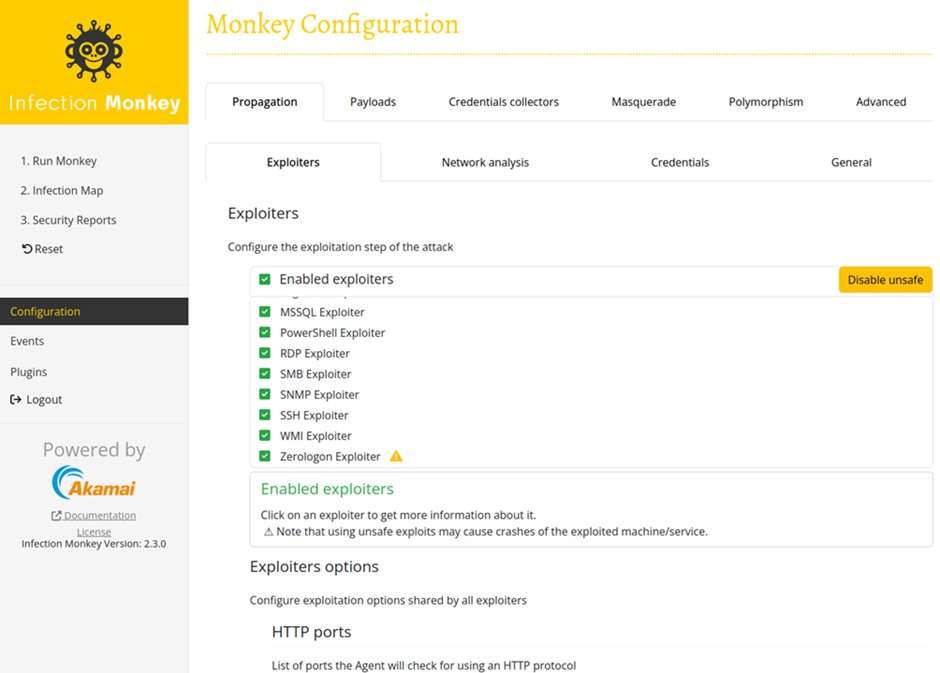The height and width of the screenshot is (673, 940).
Task: Select PowerShell Exploiter label for info
Action: pos(332,333)
